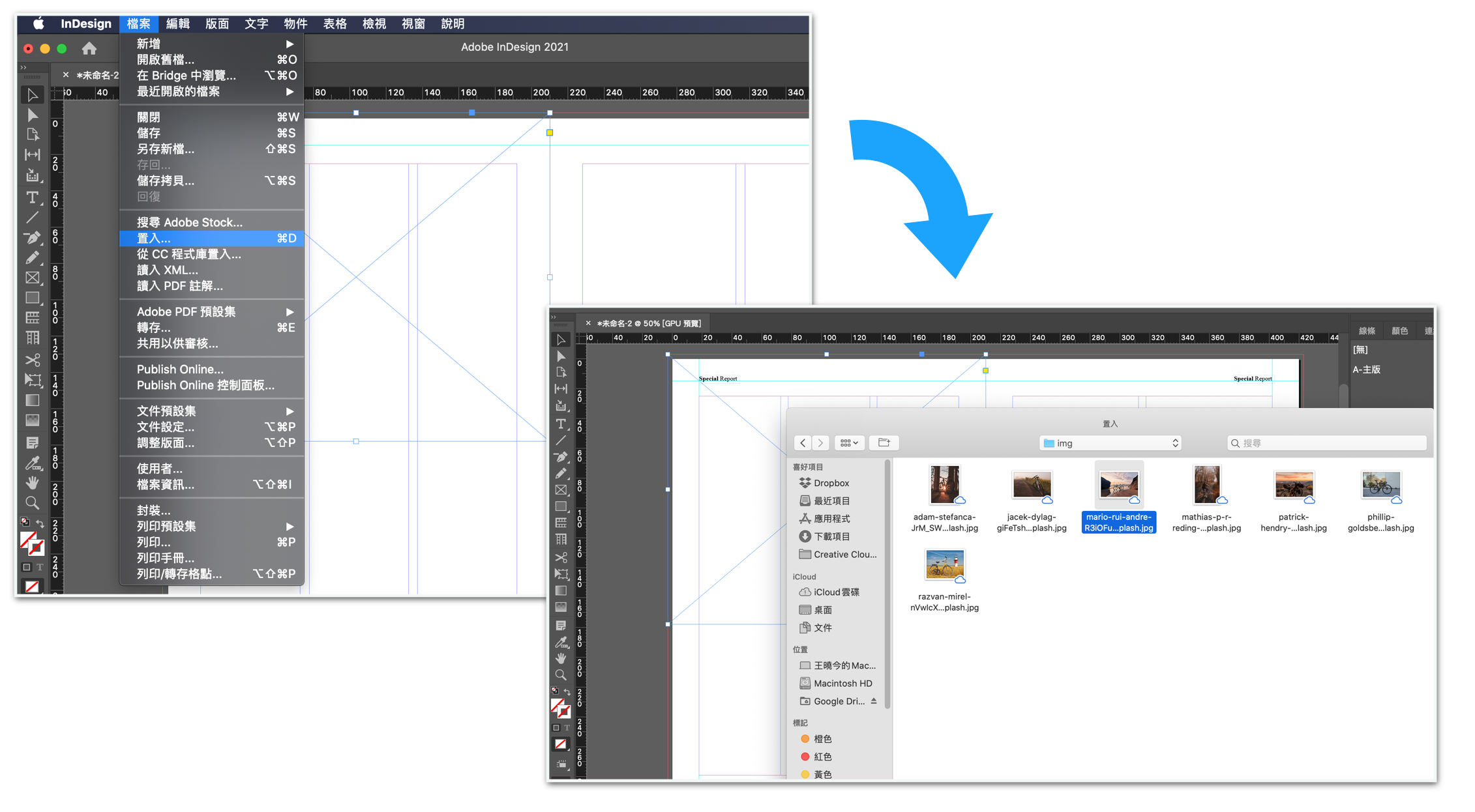Select the Scissors tool in left toolbar
This screenshot has height=812, width=1475.
tap(32, 360)
